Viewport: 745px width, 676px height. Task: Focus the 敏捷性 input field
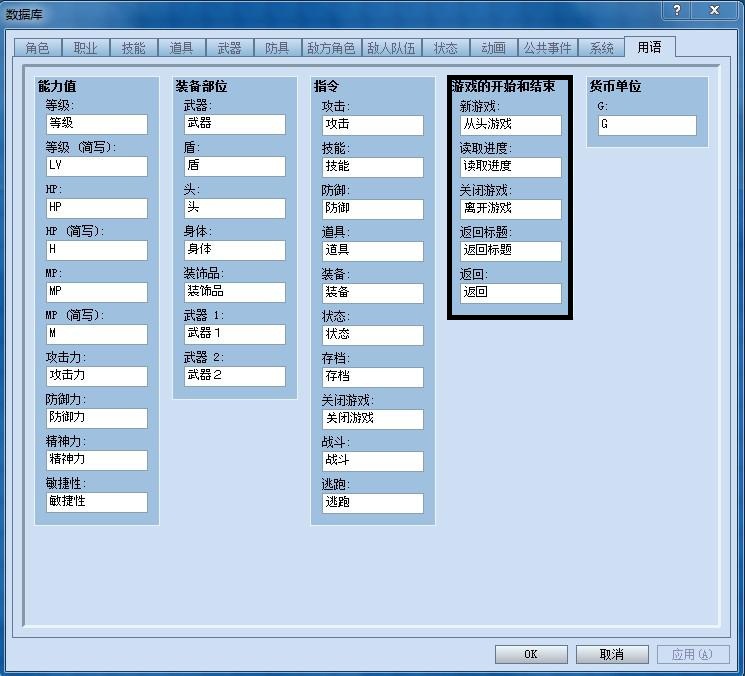[x=97, y=502]
